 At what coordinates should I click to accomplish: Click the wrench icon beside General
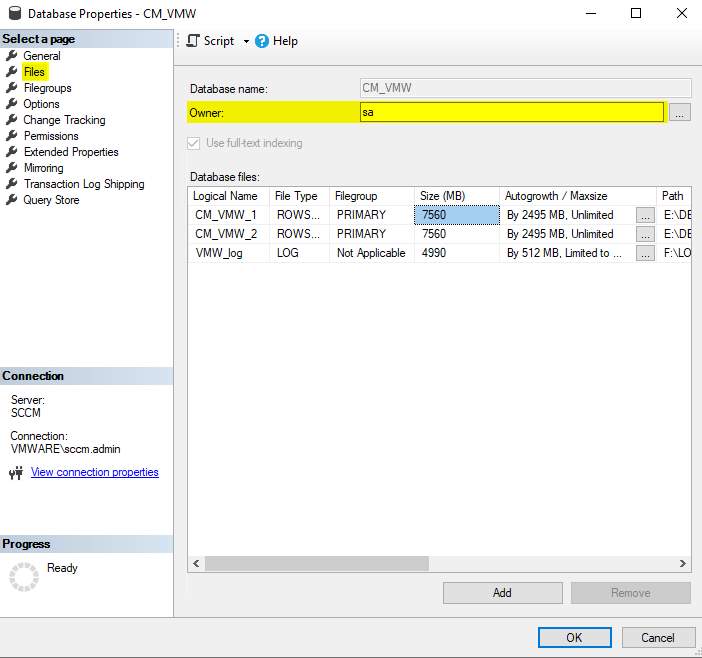click(x=12, y=56)
